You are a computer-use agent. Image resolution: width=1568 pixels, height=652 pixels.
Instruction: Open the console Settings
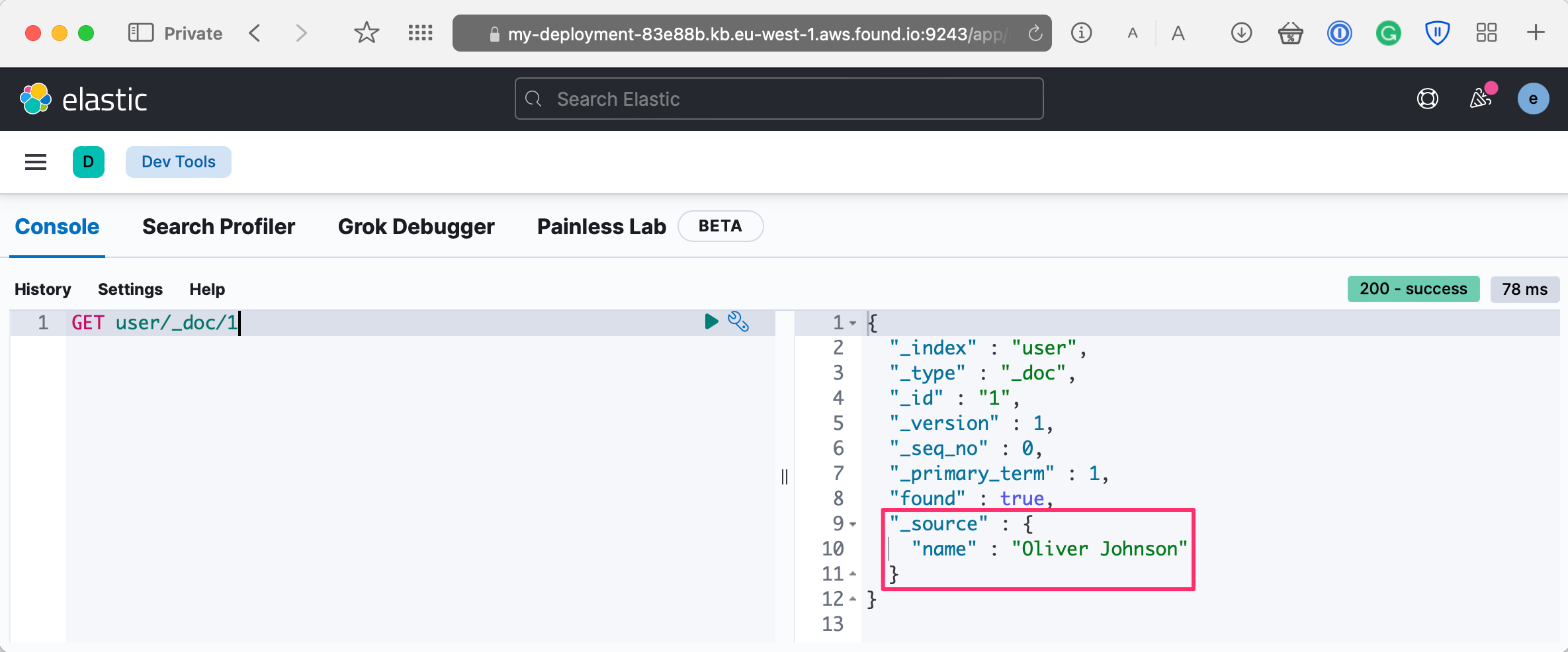click(130, 290)
